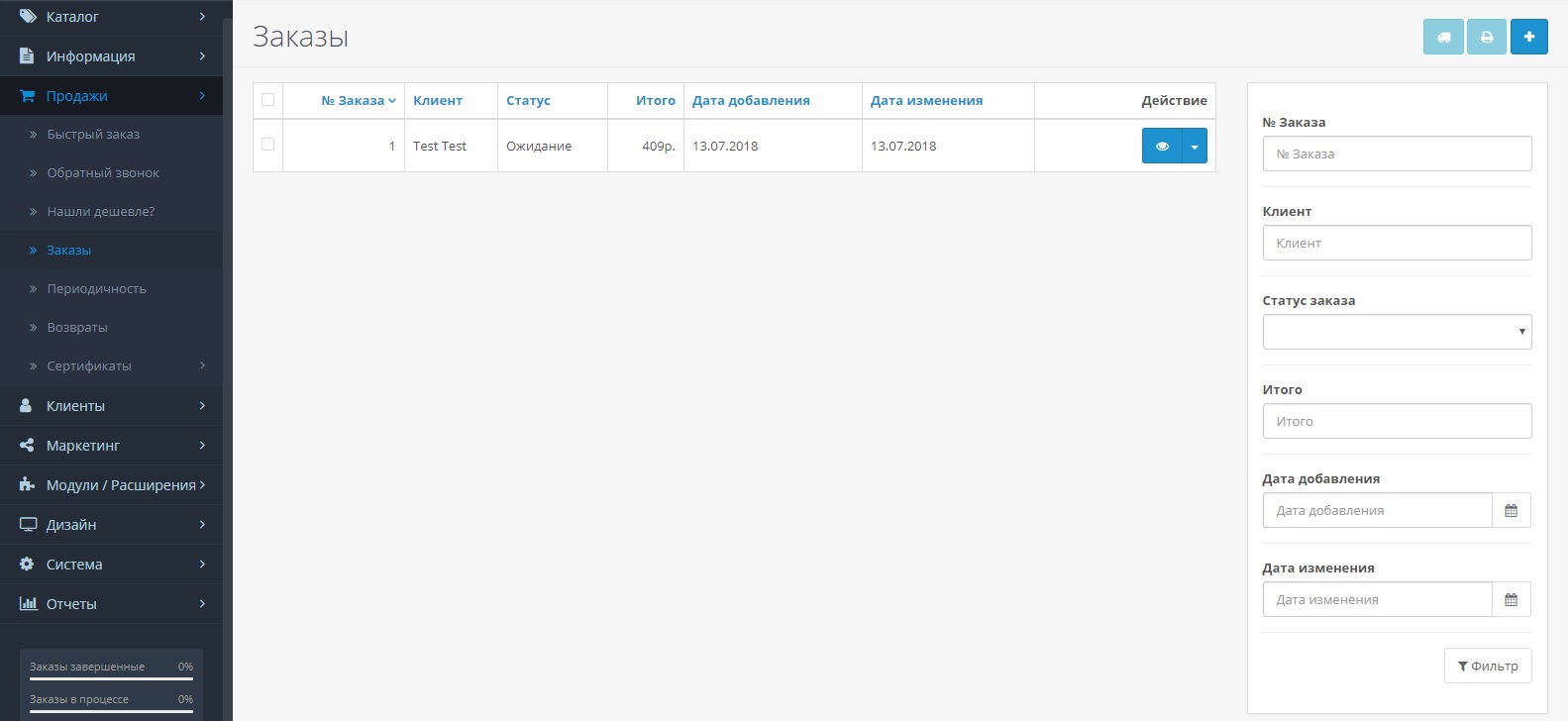Screen dimensions: 1568x721
Task: Click the Заказы завершенные progress bar
Action: (111, 678)
